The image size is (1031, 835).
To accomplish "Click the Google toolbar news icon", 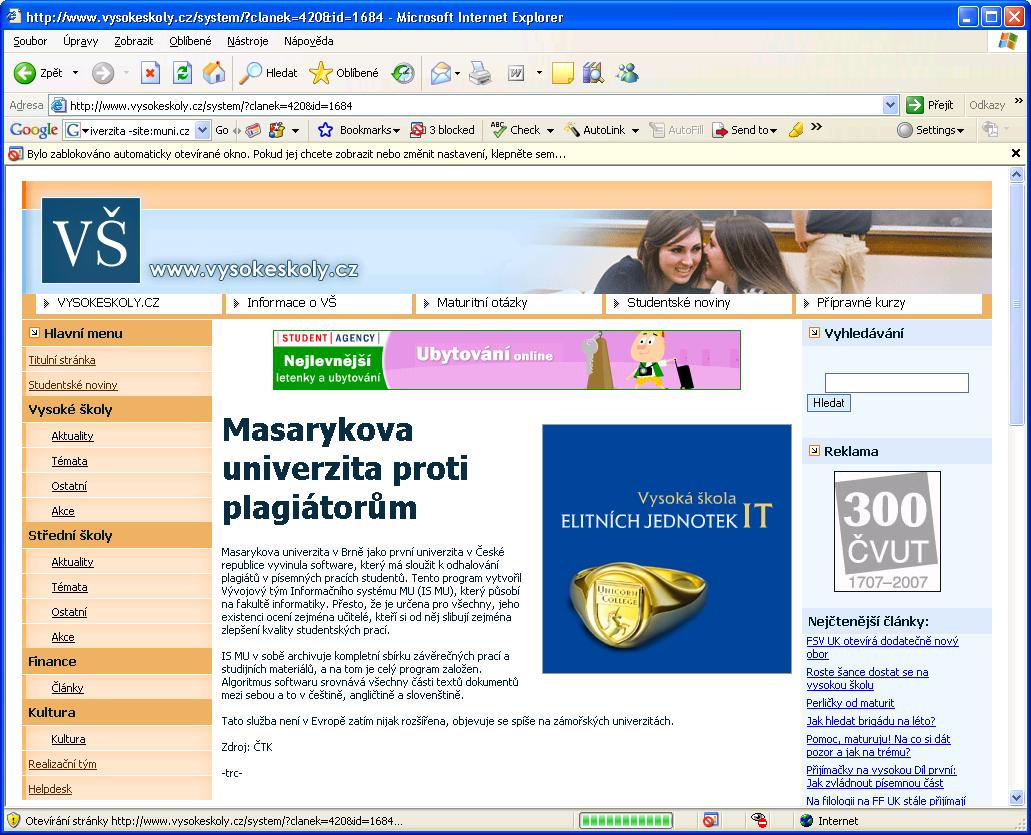I will (253, 130).
